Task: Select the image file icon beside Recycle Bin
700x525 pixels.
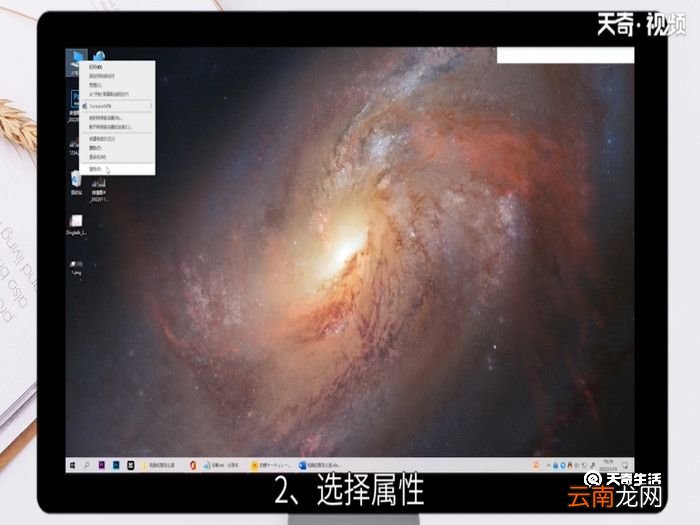Action: tap(99, 189)
